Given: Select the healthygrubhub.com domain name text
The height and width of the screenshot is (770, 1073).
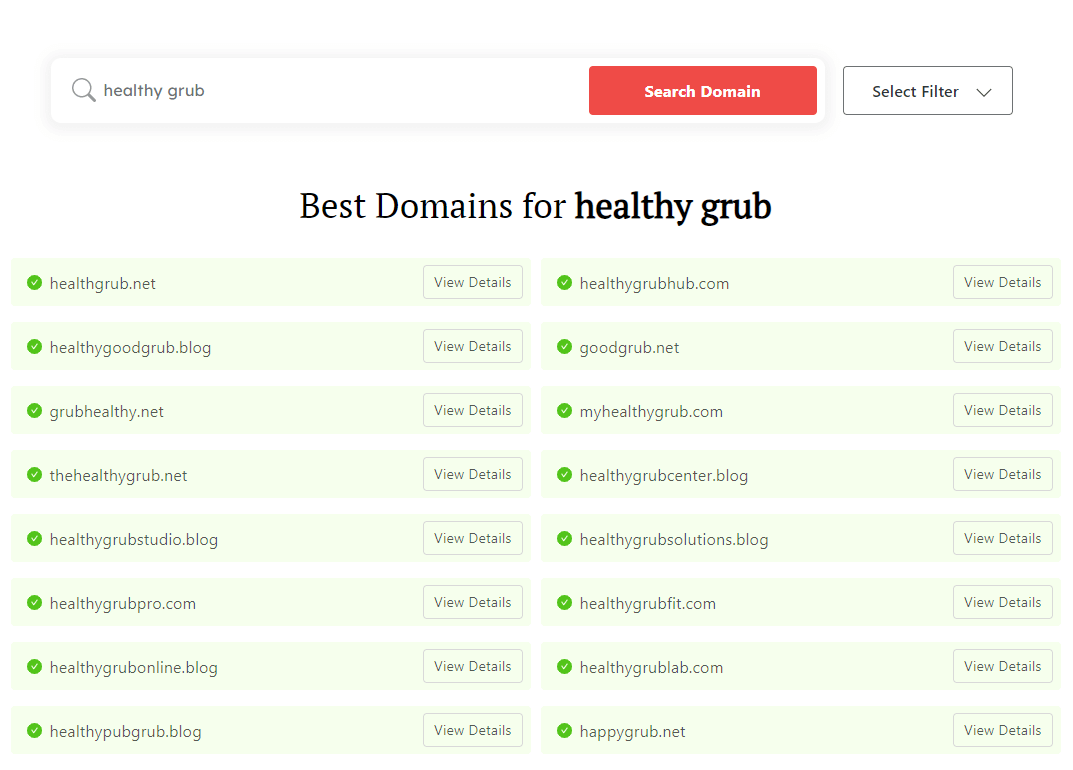Looking at the screenshot, I should click(654, 283).
